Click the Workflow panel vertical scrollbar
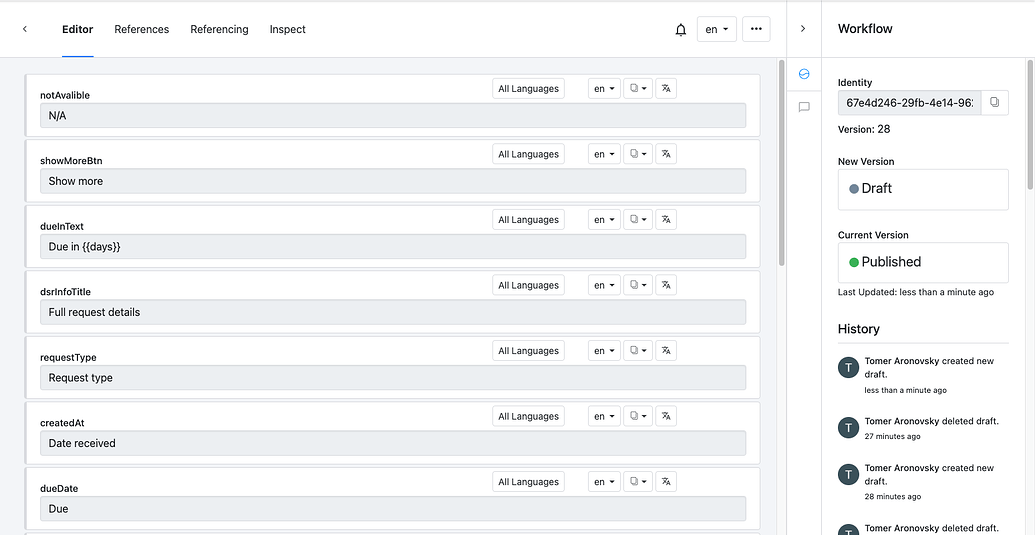Image resolution: width=1035 pixels, height=535 pixels. tap(1030, 125)
